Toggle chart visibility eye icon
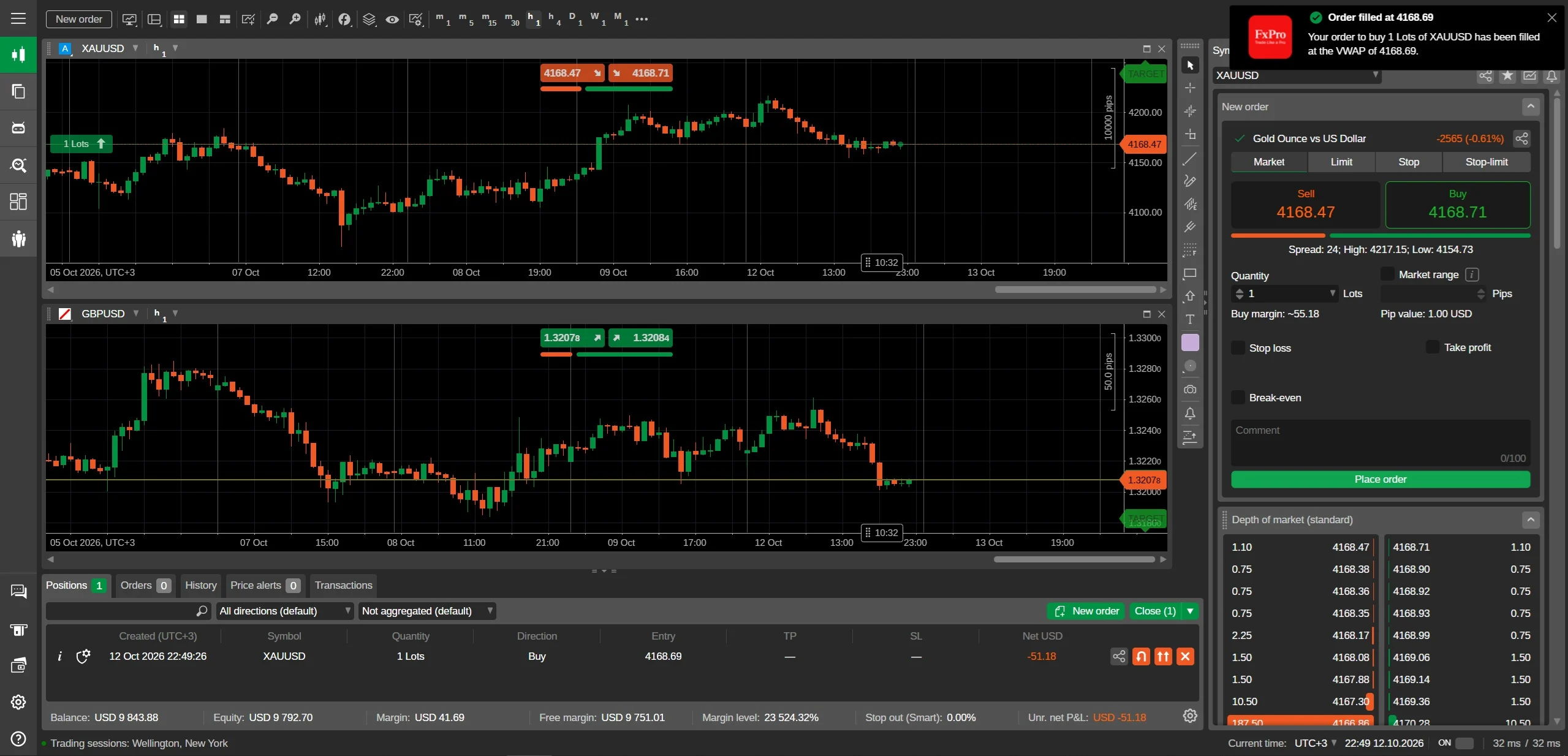 392,19
